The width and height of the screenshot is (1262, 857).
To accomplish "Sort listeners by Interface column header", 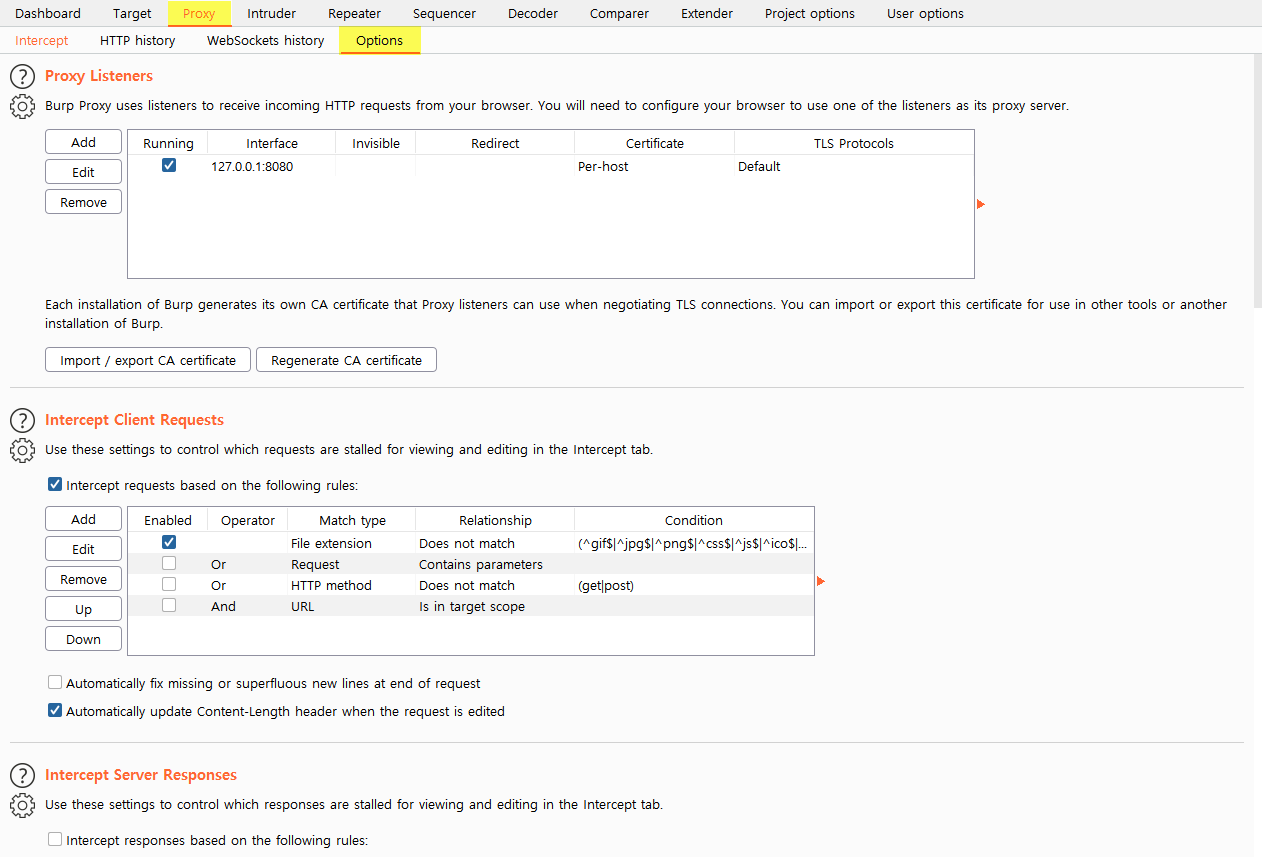I will tap(272, 143).
